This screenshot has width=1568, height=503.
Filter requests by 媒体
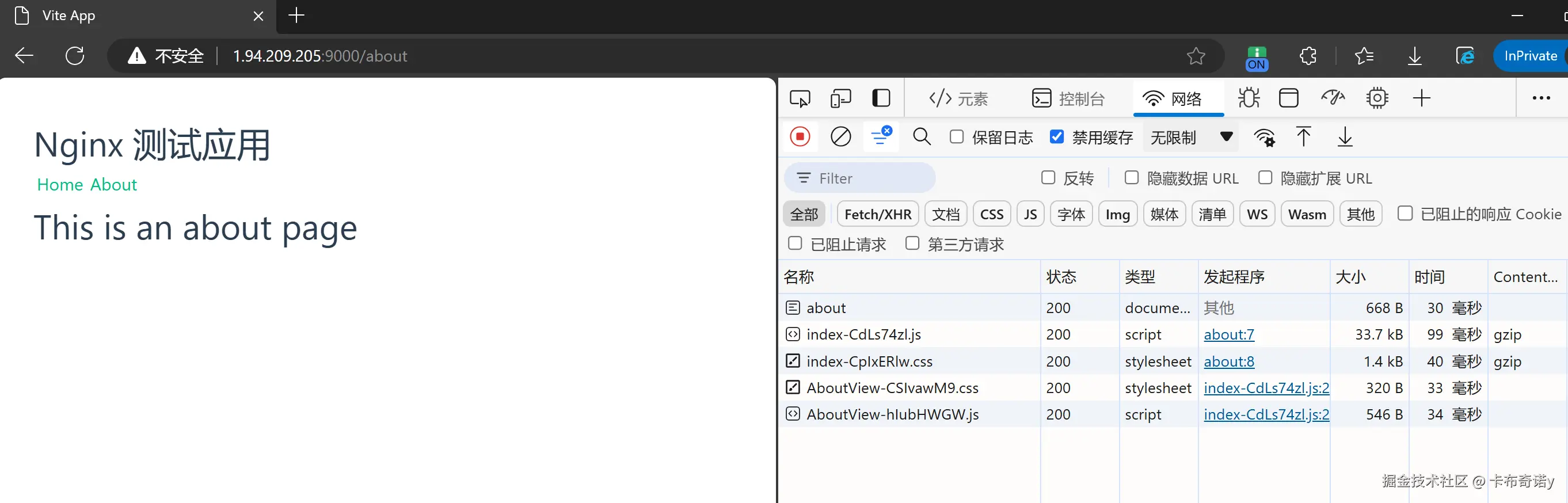coord(1164,214)
